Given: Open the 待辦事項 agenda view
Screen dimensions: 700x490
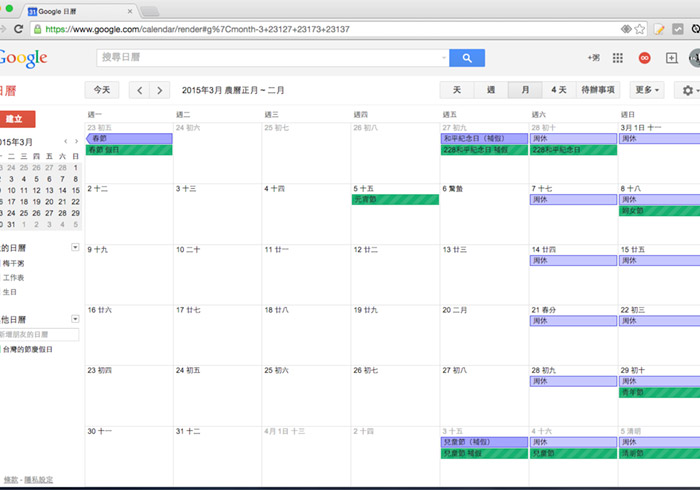Looking at the screenshot, I should pos(598,90).
